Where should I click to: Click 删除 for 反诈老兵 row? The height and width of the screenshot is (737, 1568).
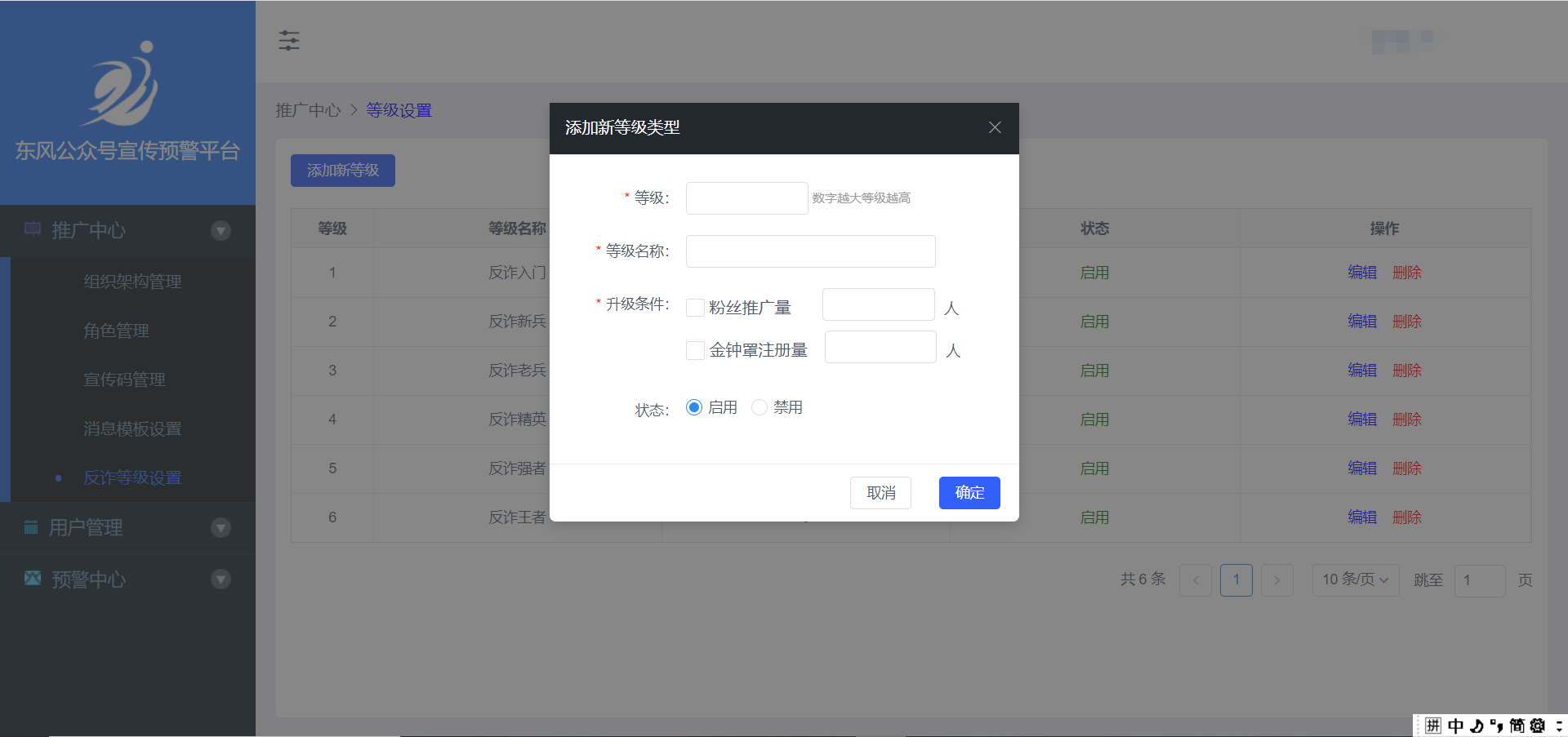pos(1407,371)
